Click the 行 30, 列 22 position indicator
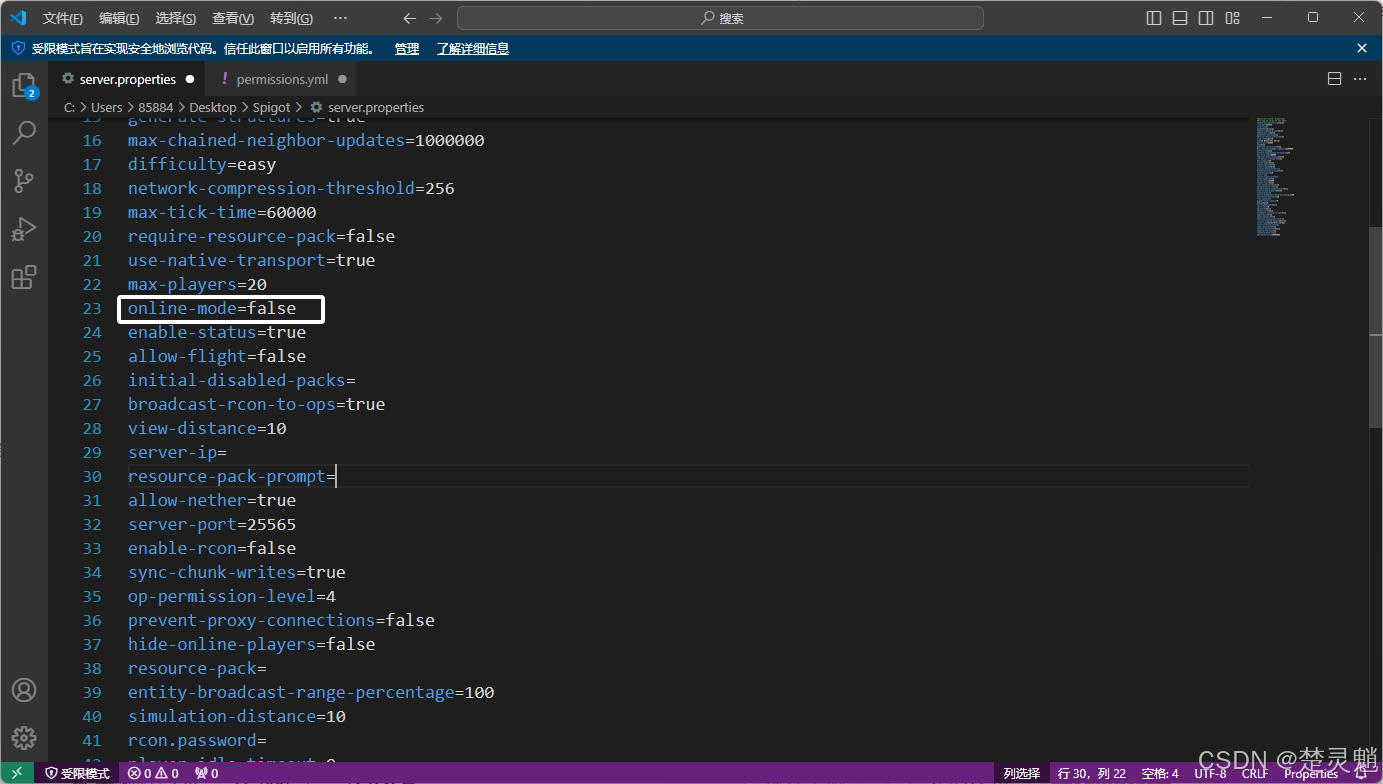 [1093, 773]
